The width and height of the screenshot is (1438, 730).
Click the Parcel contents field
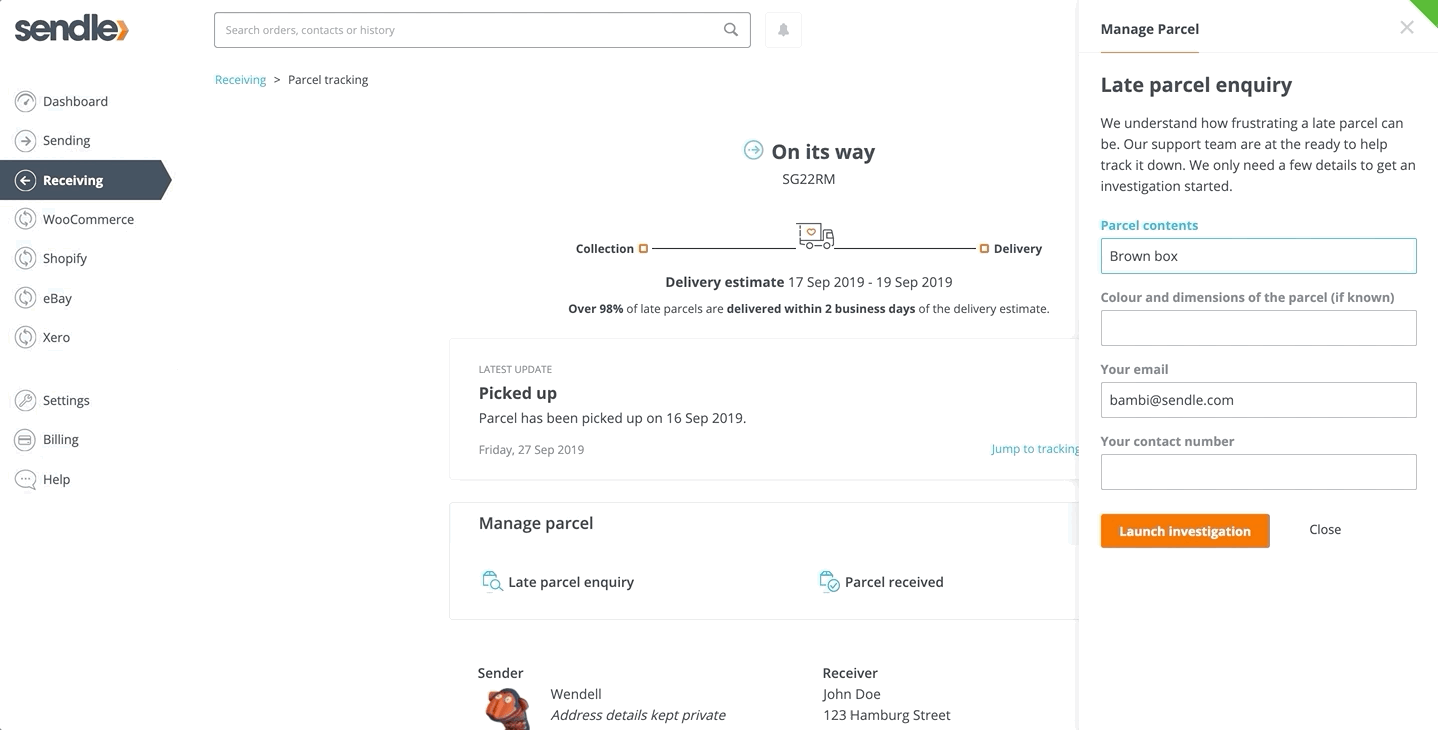pos(1258,256)
